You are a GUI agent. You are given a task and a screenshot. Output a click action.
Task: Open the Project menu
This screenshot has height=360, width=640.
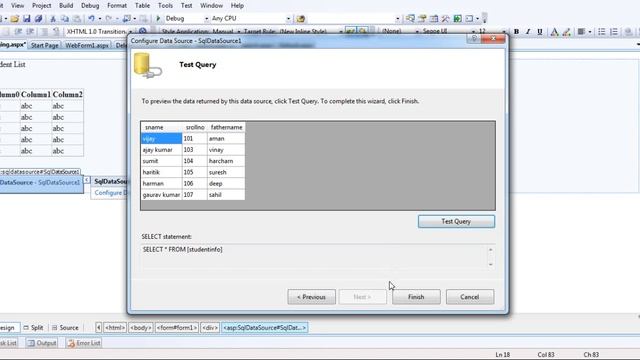42,6
